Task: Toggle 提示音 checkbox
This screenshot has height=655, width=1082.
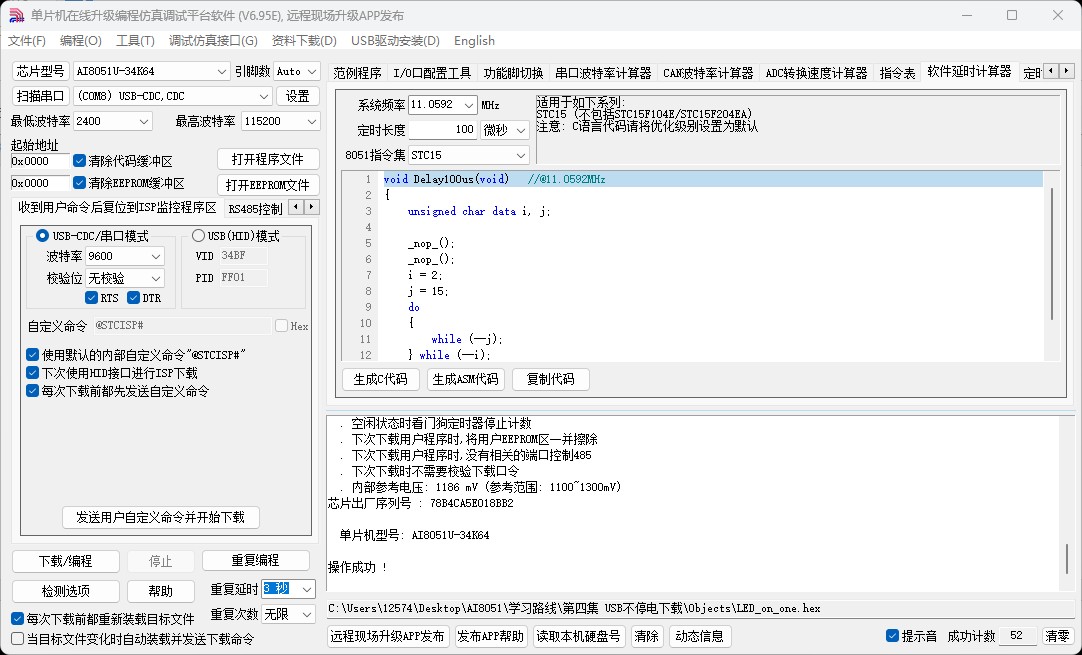Action: 892,636
